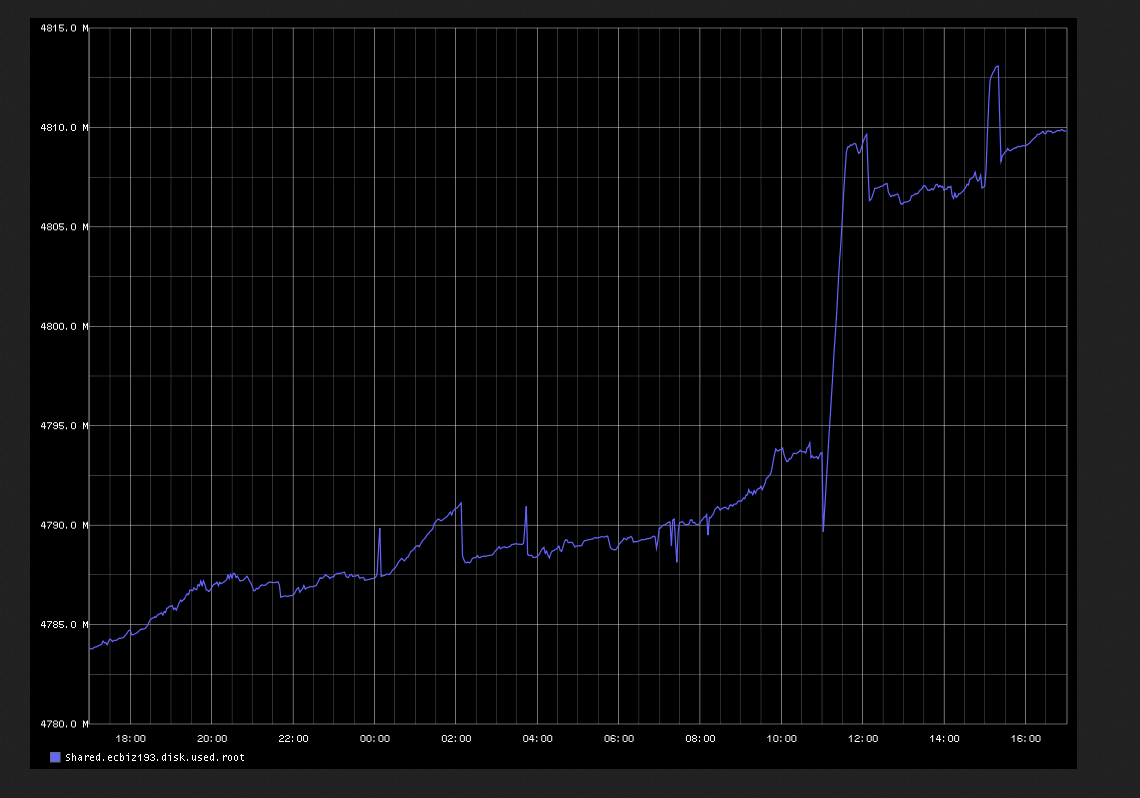The image size is (1140, 798).
Task: Click the 20:00 time axis label
Action: tap(212, 739)
